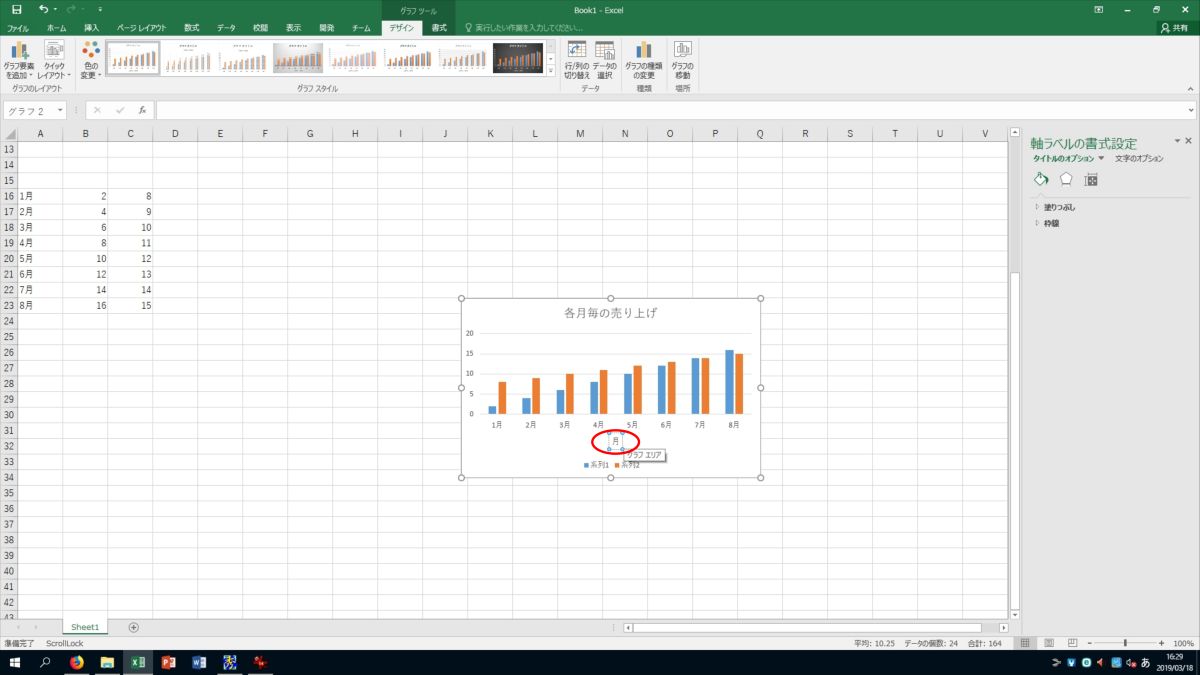Click the 系列1 legend entry

point(598,465)
